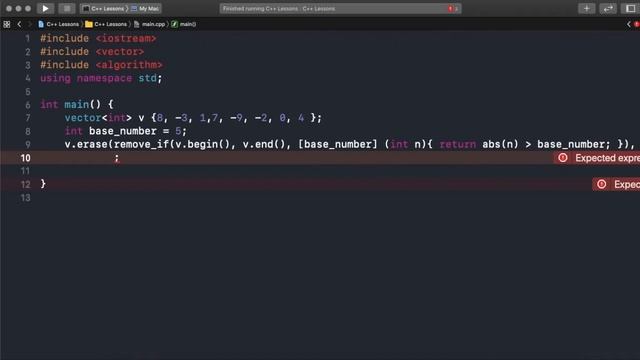Toggle the panel layout button
The height and width of the screenshot is (360, 640).
[630, 8]
